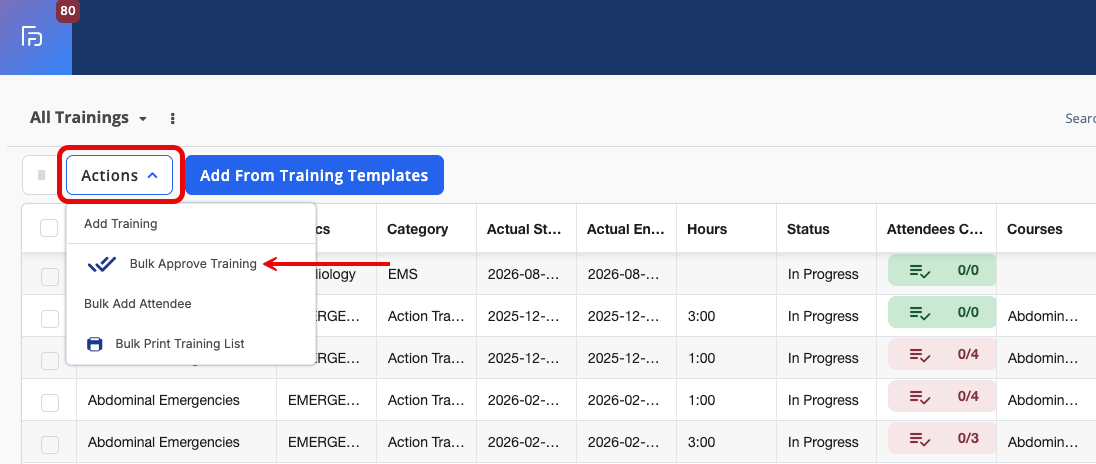Click the 2026-08 actual start date cell

pyautogui.click(x=524, y=275)
